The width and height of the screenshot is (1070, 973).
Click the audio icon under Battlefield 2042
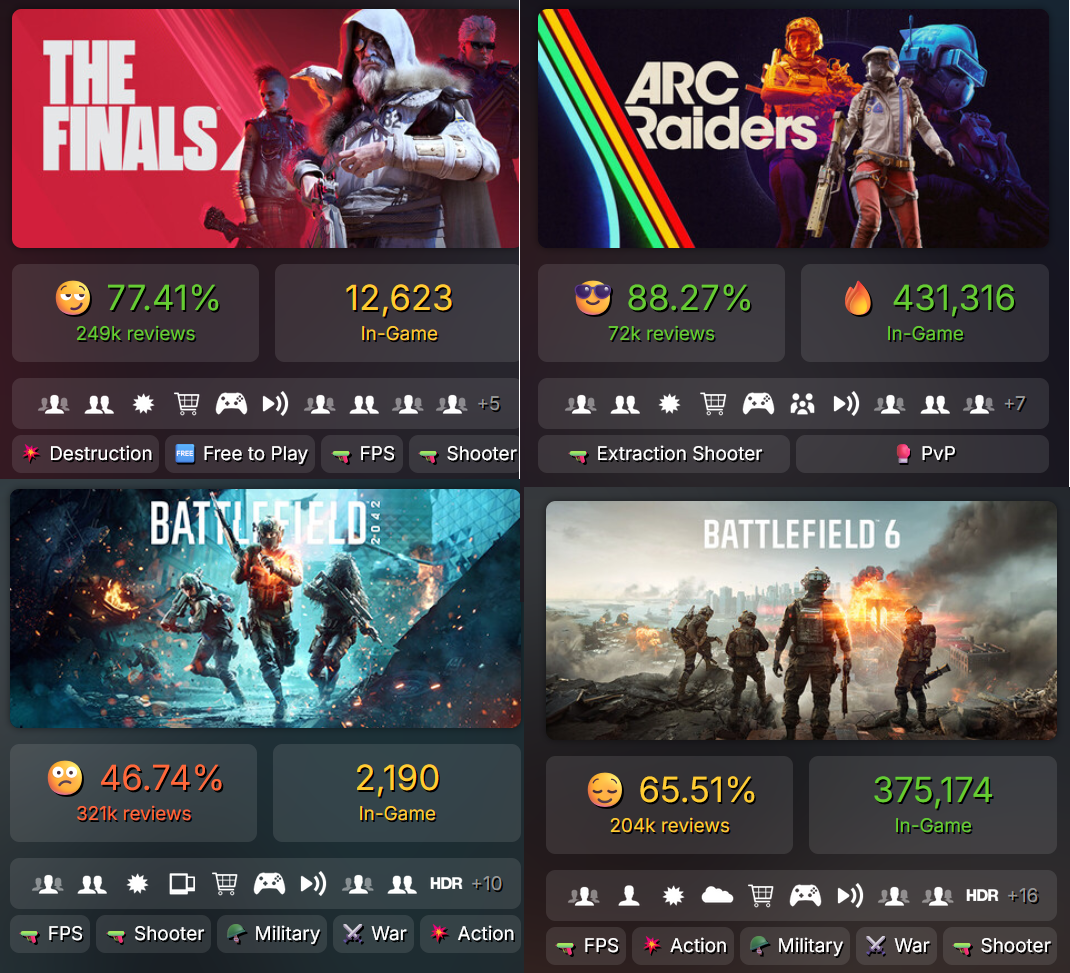pyautogui.click(x=313, y=884)
